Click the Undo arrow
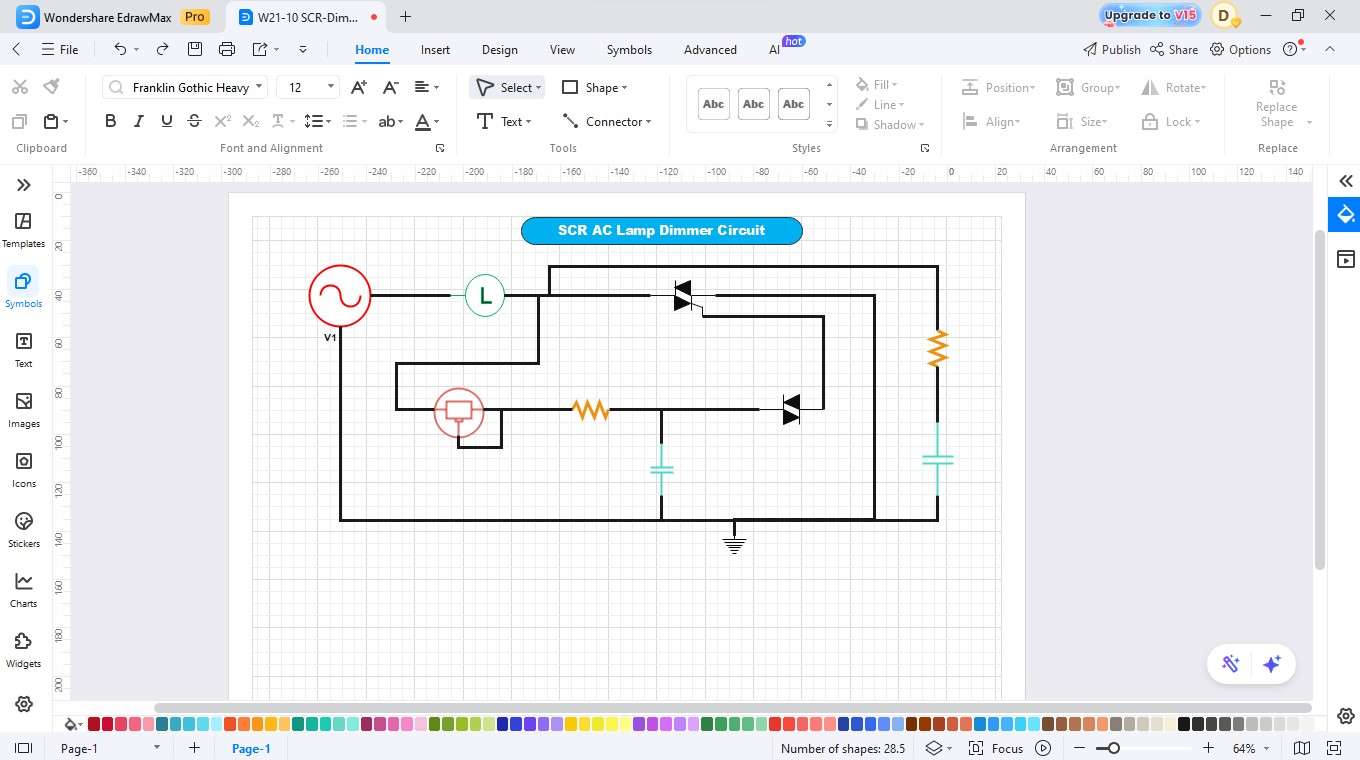 (x=121, y=49)
